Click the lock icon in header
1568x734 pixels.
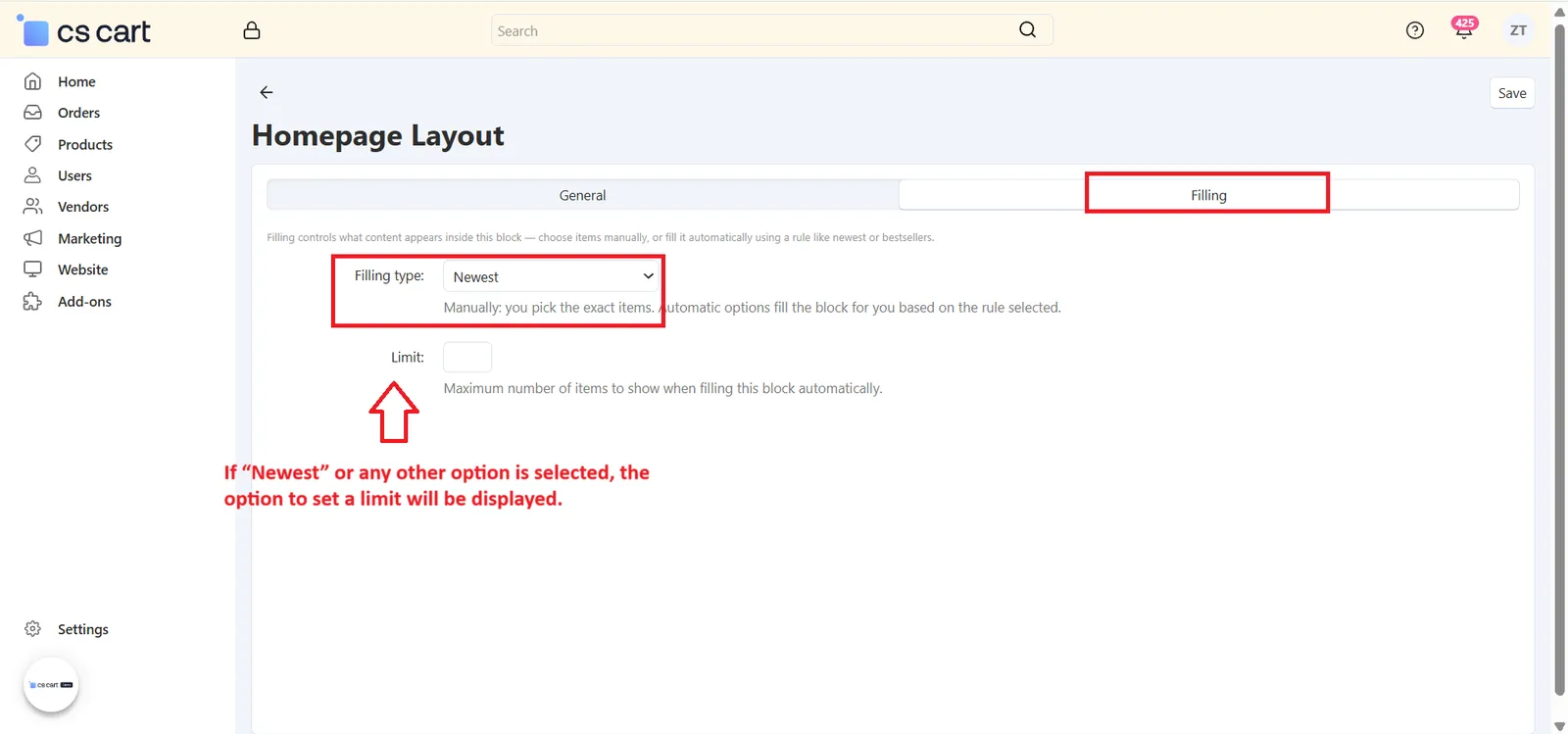pos(252,30)
